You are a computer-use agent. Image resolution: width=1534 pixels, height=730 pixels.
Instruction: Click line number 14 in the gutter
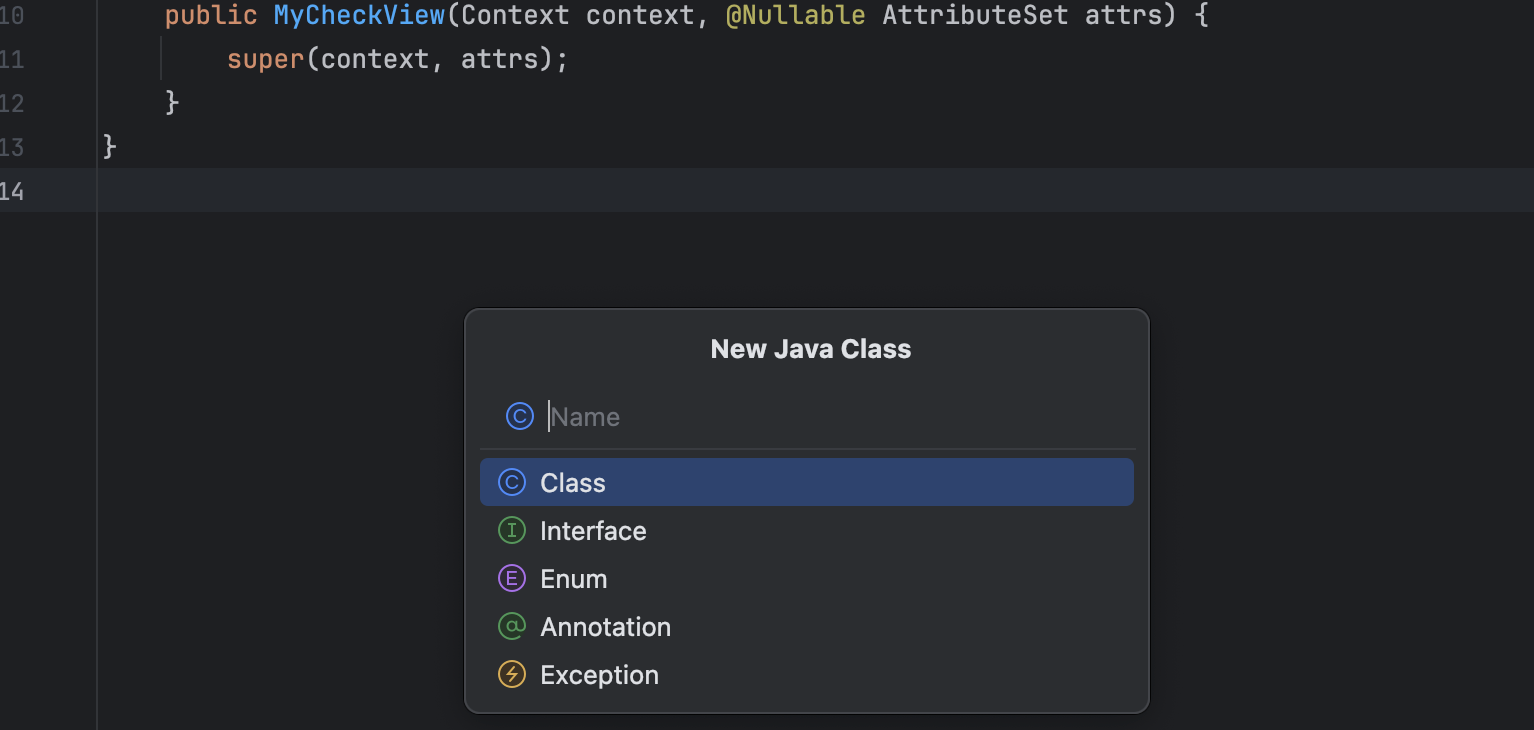point(12,191)
